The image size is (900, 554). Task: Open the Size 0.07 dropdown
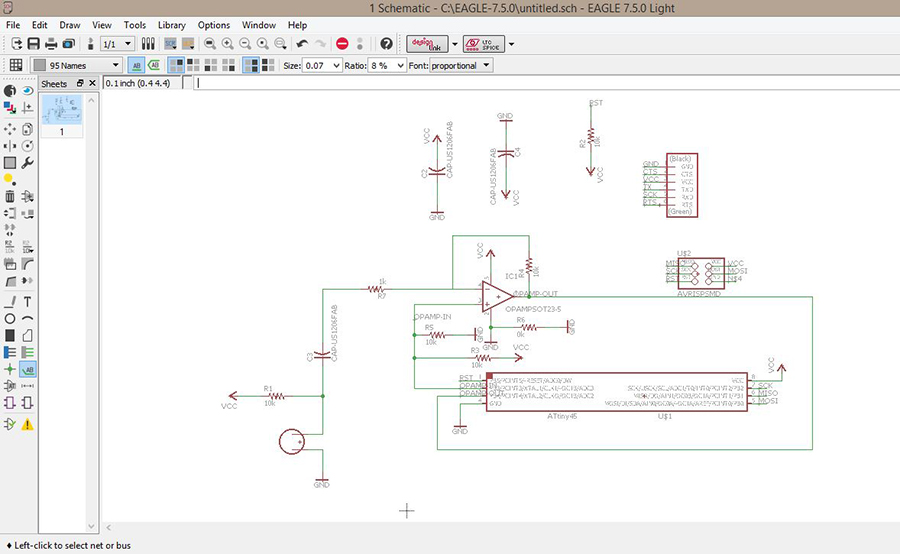(322, 65)
